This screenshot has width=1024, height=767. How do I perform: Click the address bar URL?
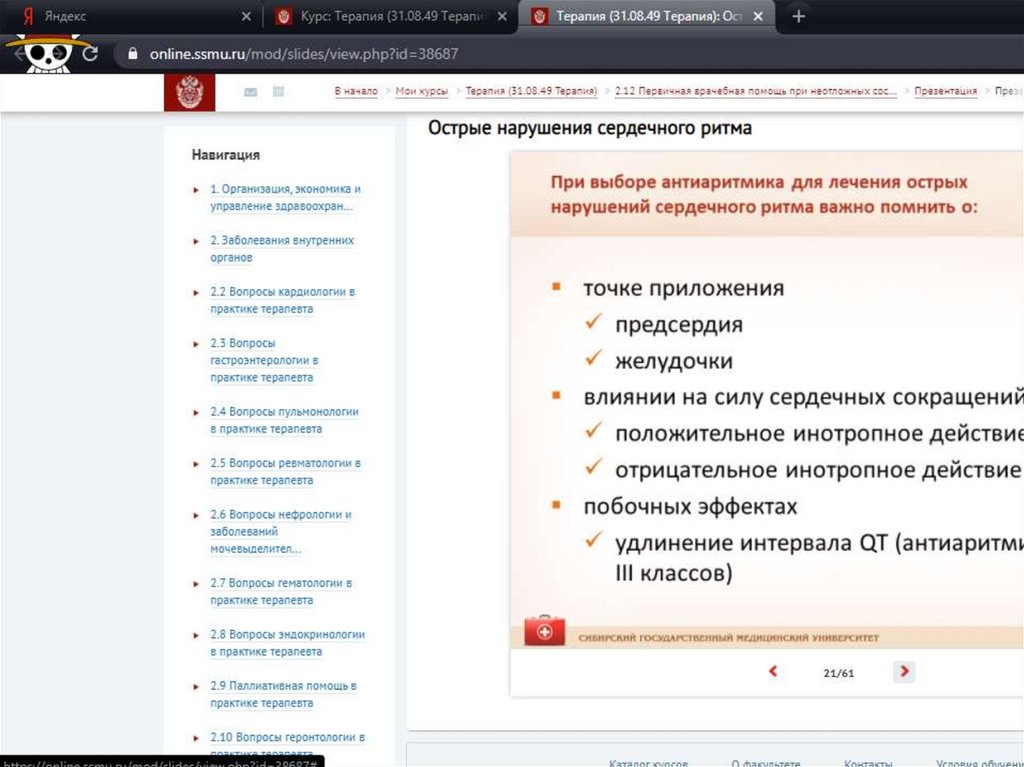(304, 54)
